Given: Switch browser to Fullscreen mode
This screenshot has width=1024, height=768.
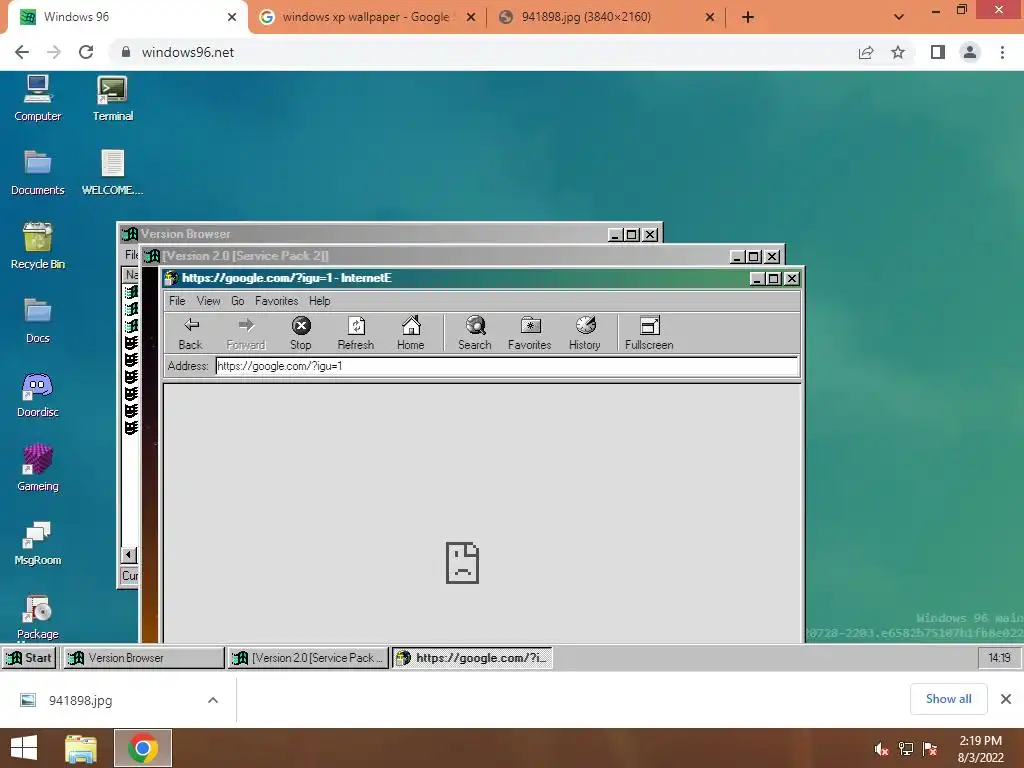Looking at the screenshot, I should pyautogui.click(x=649, y=334).
